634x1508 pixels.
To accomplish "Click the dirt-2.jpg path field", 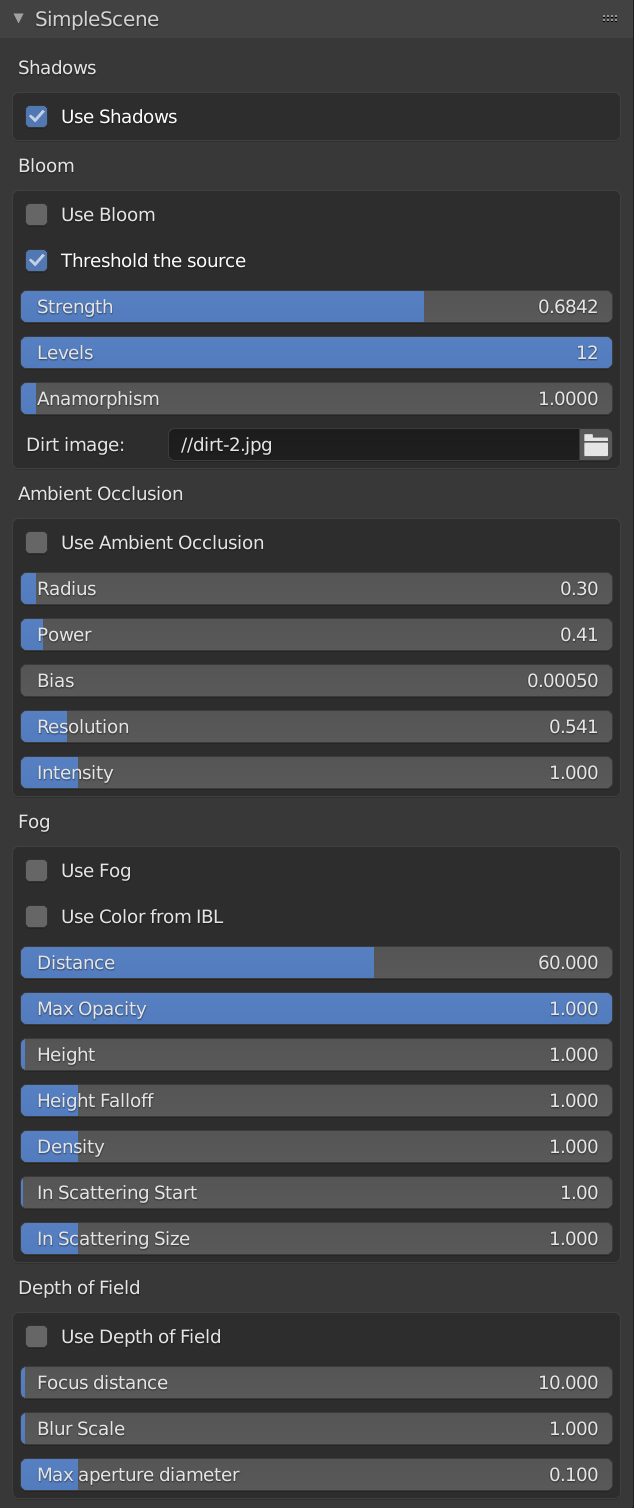I will tap(375, 444).
